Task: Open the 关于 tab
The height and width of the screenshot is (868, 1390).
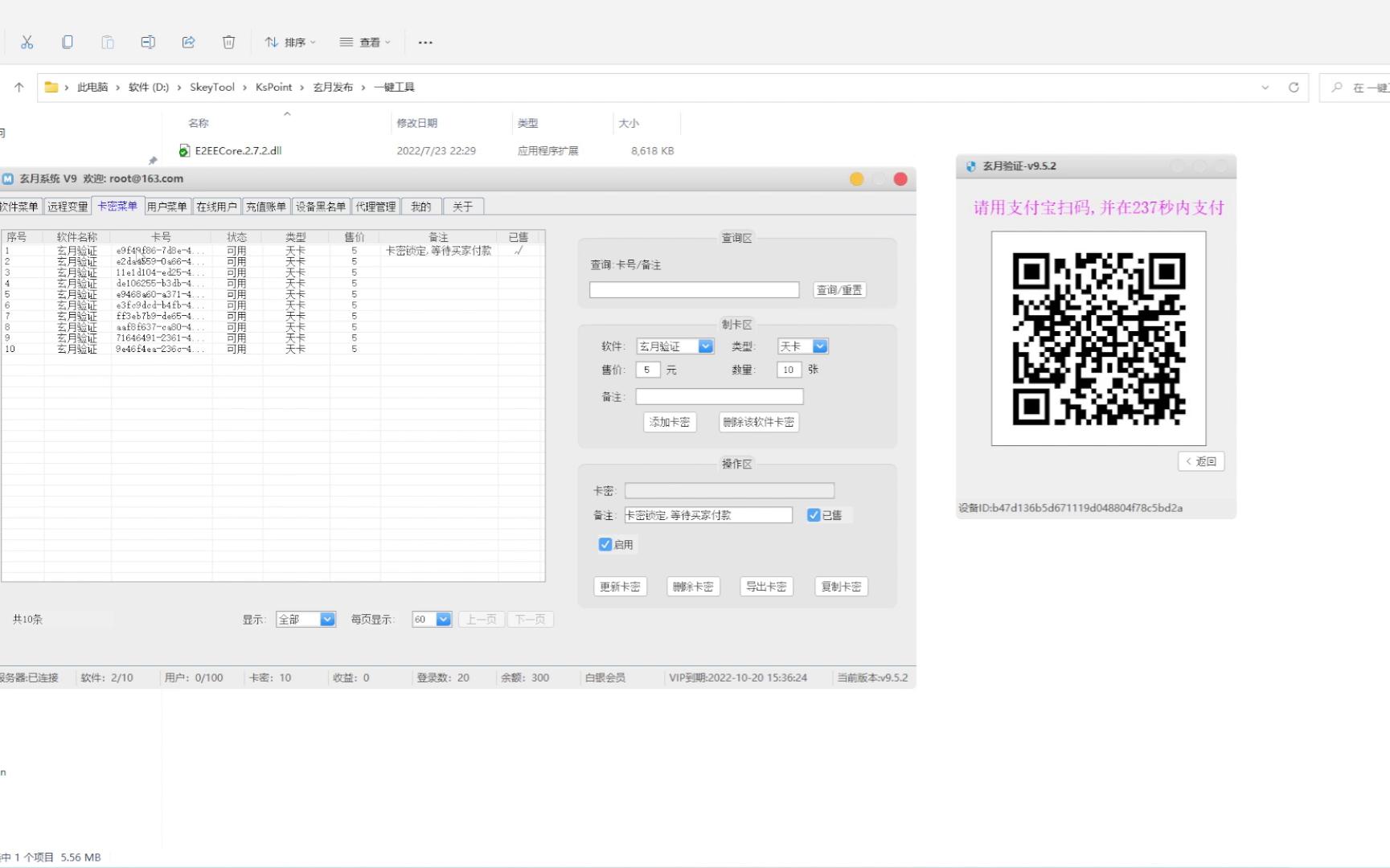Action: click(x=463, y=207)
